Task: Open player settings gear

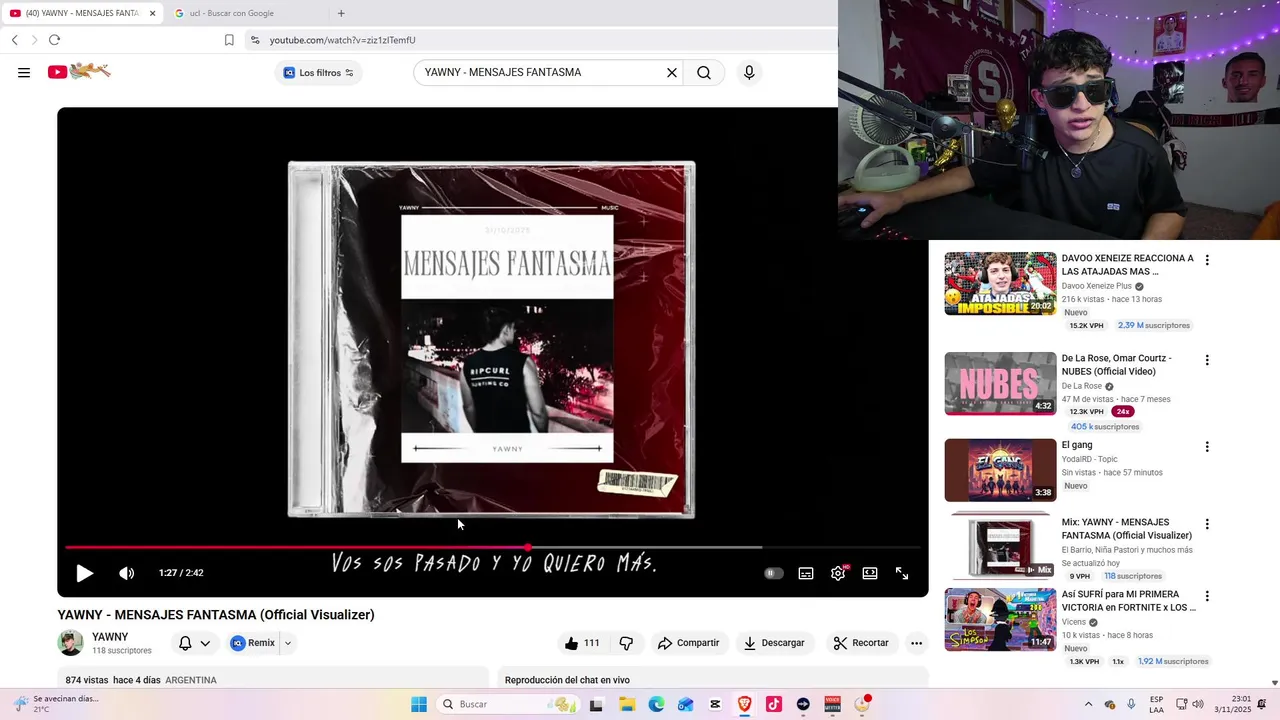Action: 838,573
